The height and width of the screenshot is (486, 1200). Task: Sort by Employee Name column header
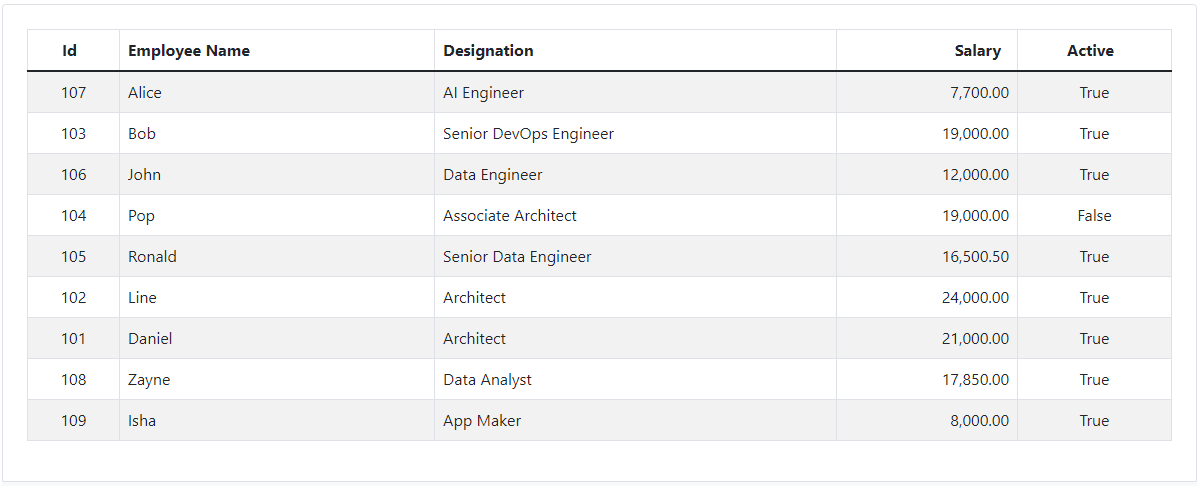189,51
